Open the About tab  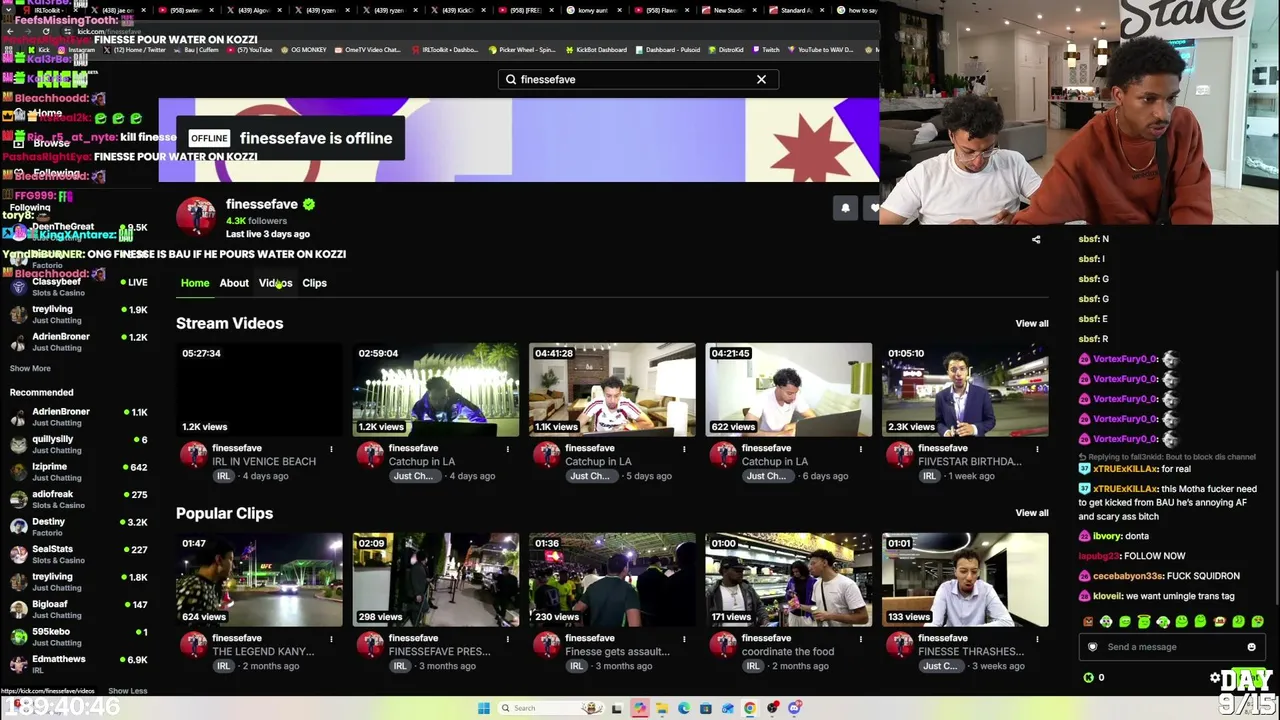234,283
